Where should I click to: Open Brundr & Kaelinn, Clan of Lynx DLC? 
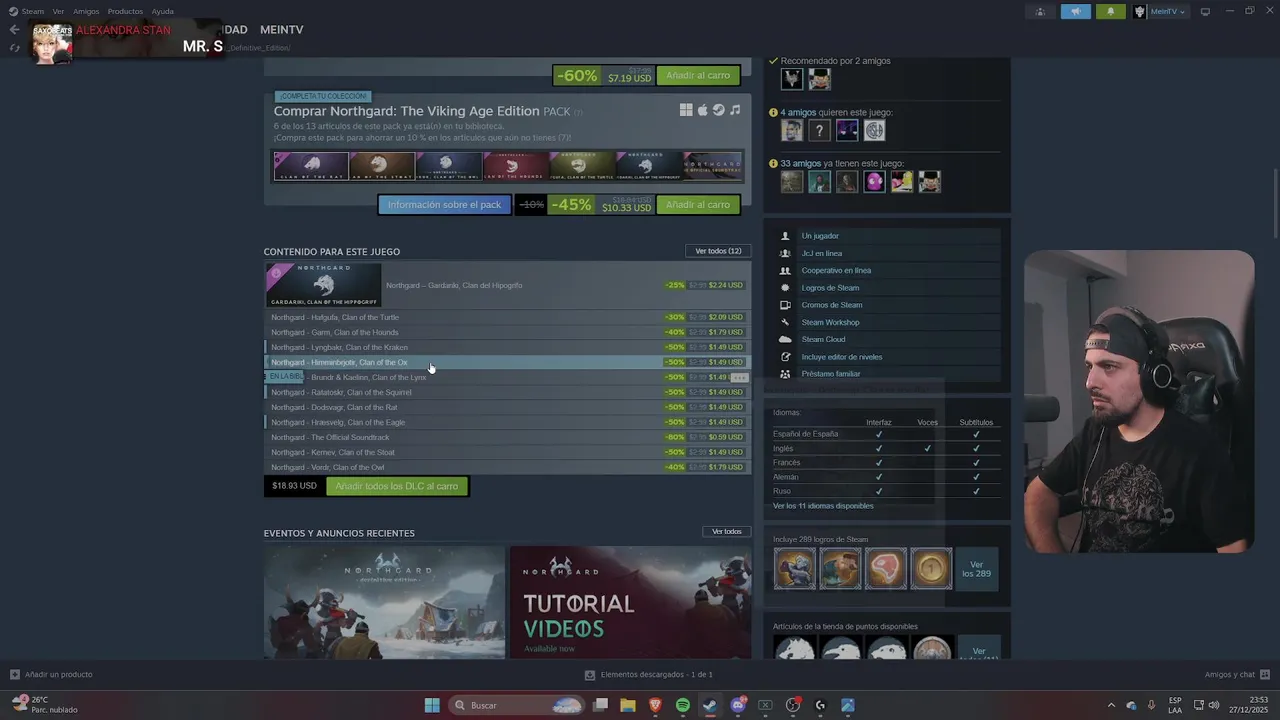(507, 377)
